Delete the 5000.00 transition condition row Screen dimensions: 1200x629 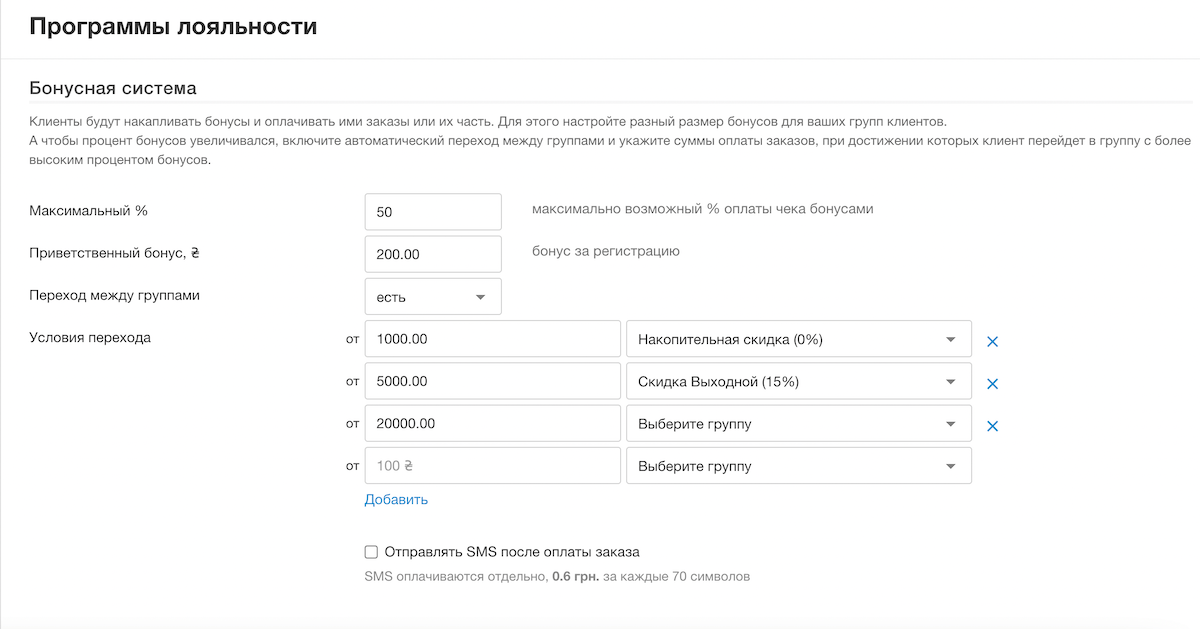pyautogui.click(x=992, y=383)
